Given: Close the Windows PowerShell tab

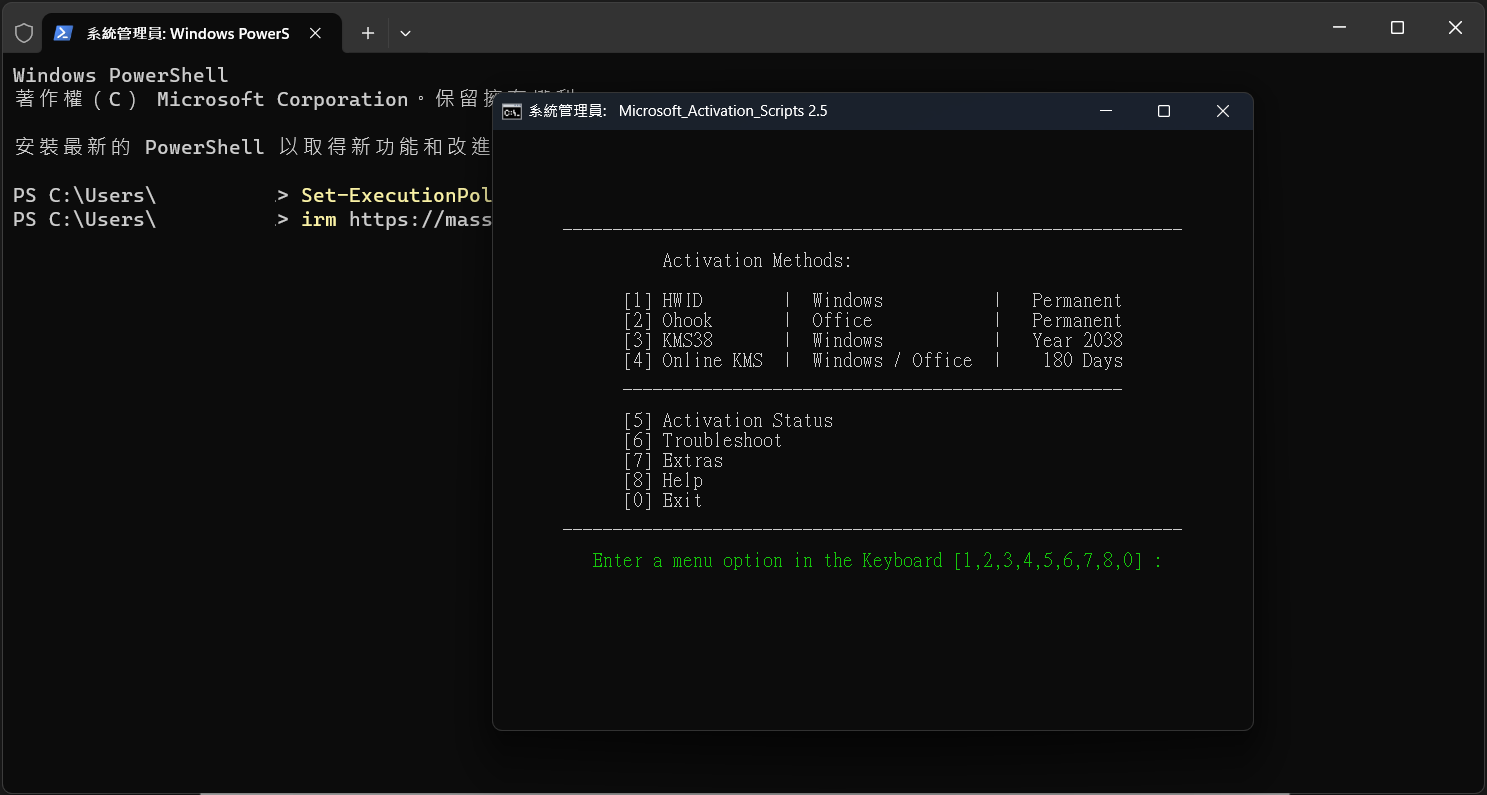Looking at the screenshot, I should click(x=315, y=33).
